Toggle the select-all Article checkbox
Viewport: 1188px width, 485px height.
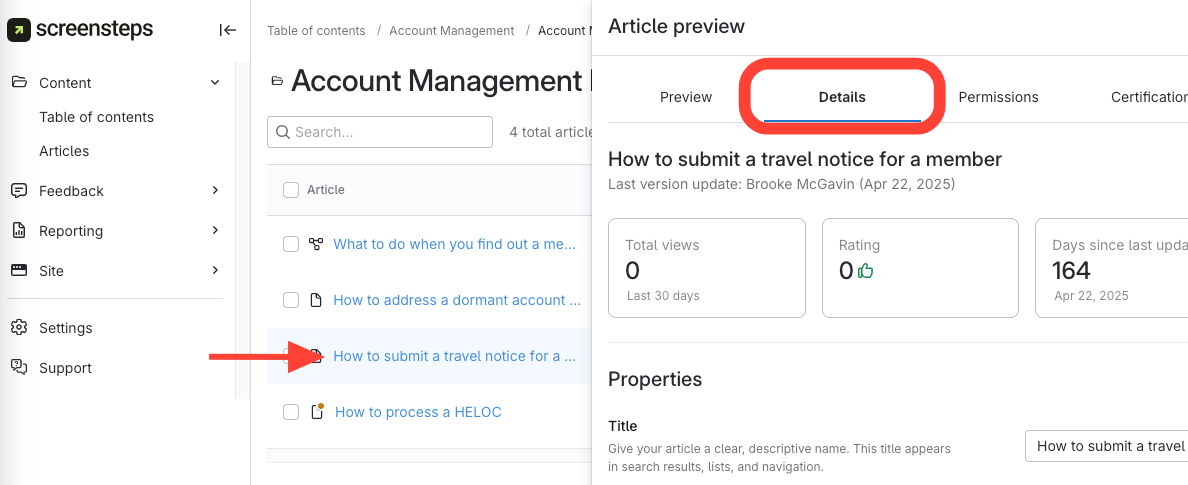[x=291, y=190]
